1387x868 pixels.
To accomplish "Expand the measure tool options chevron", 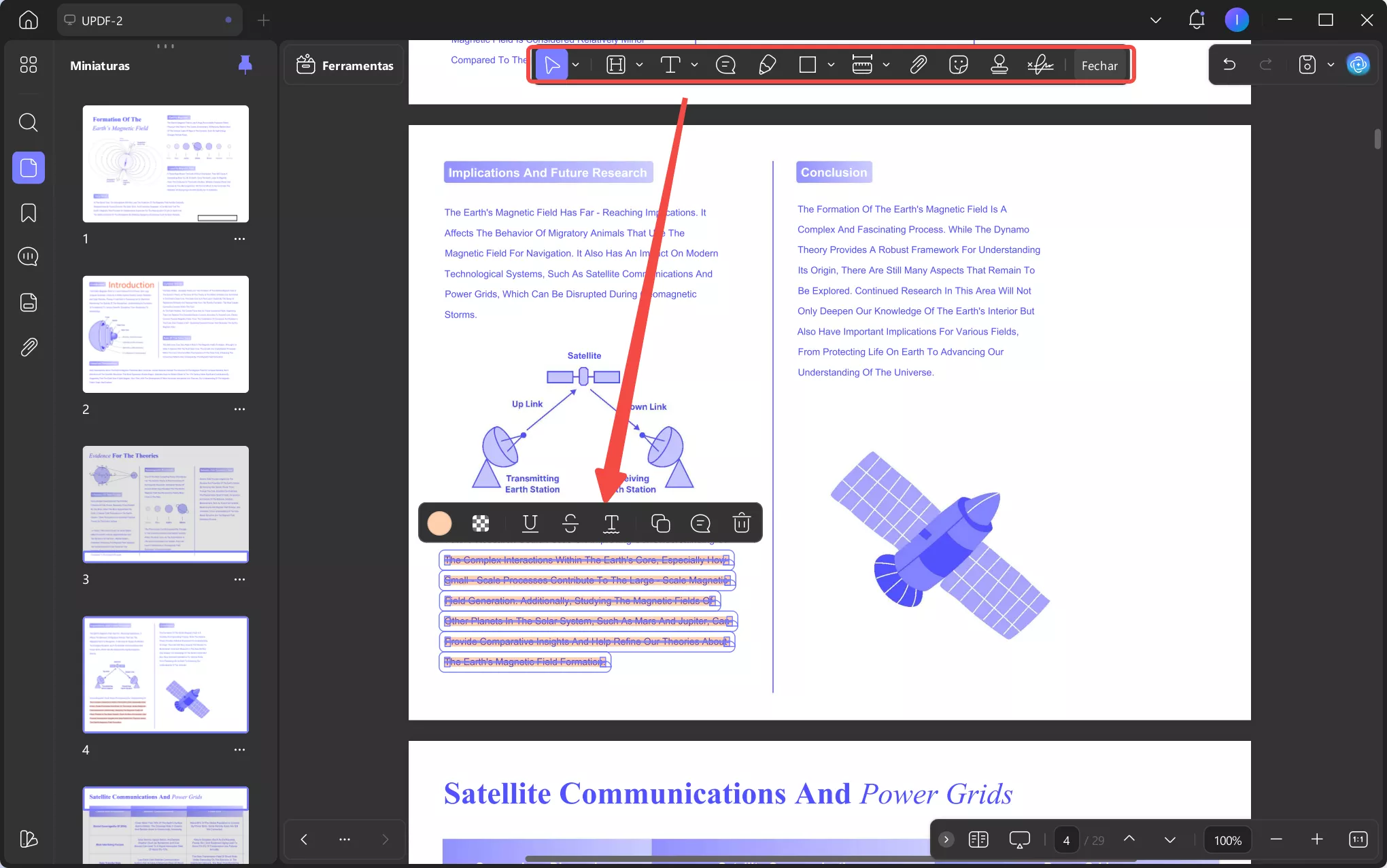I will [886, 65].
